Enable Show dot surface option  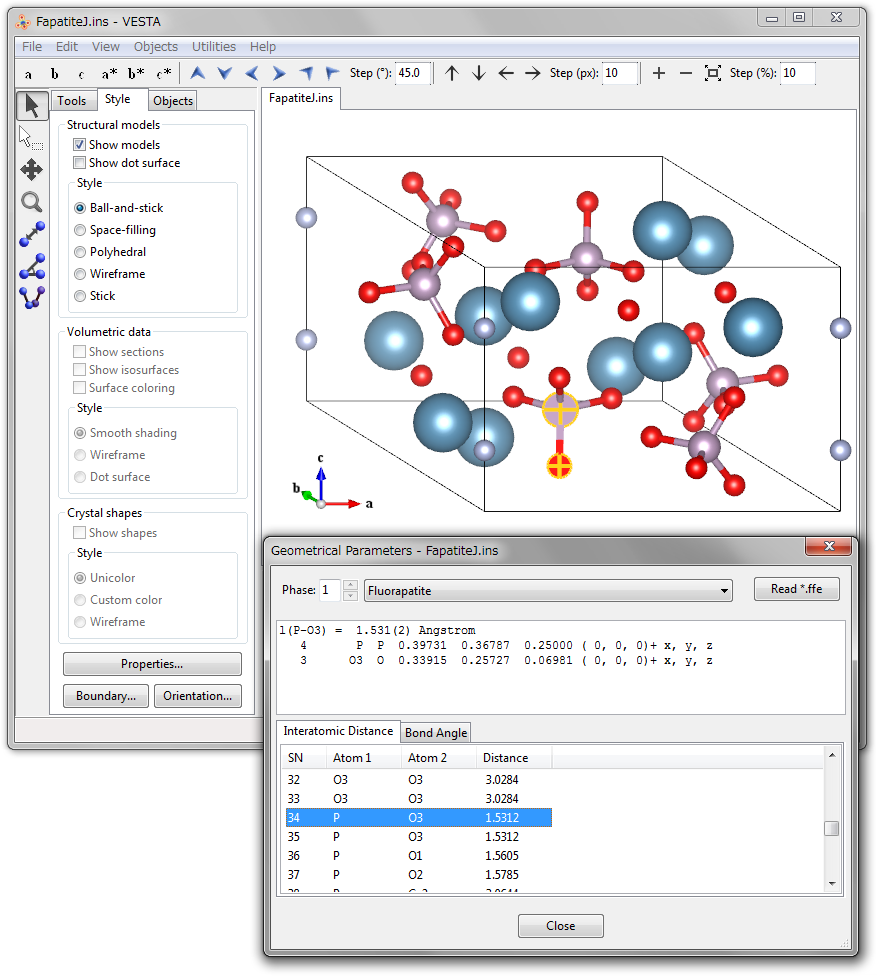click(80, 163)
